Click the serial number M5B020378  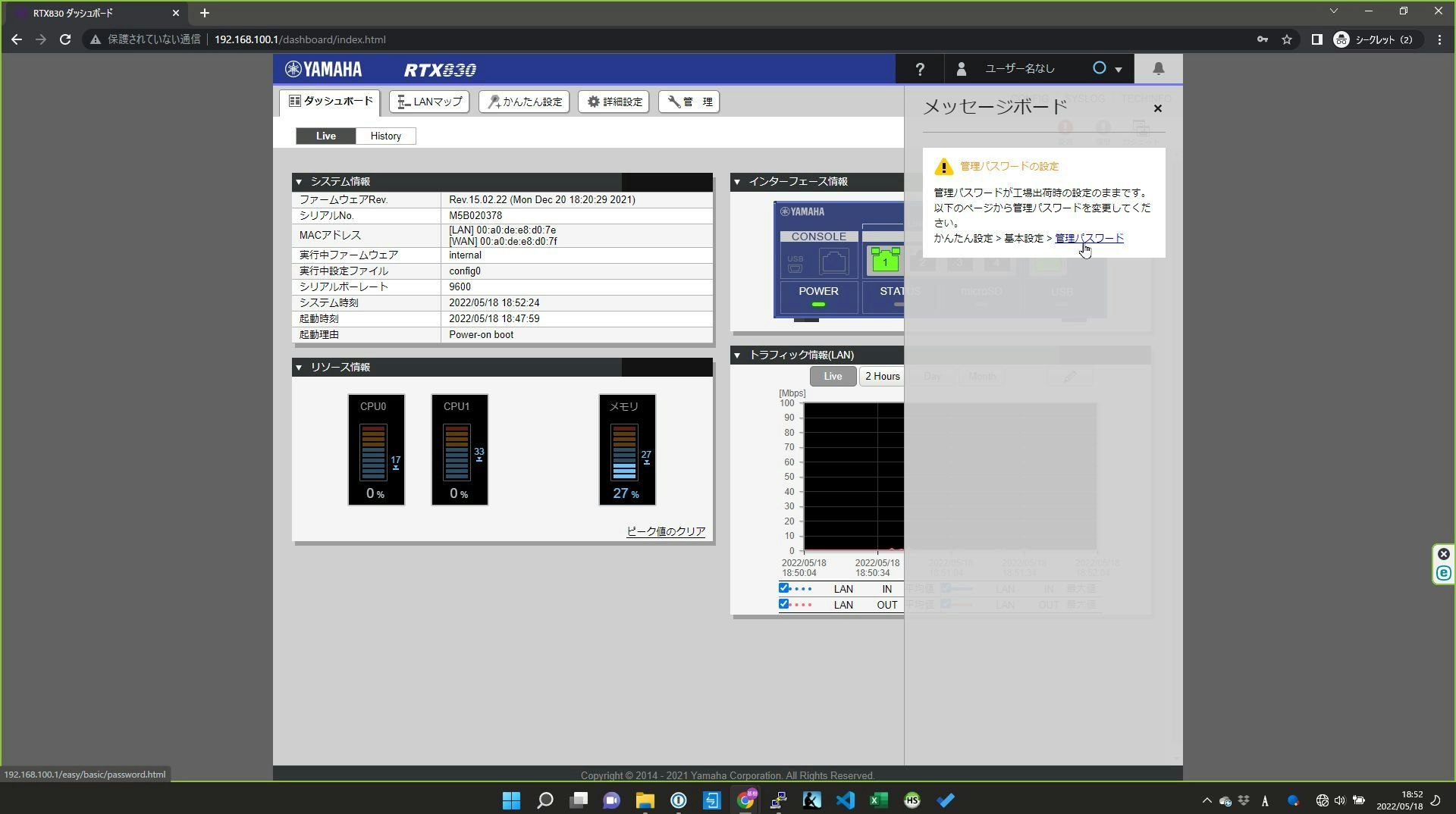pyautogui.click(x=475, y=216)
